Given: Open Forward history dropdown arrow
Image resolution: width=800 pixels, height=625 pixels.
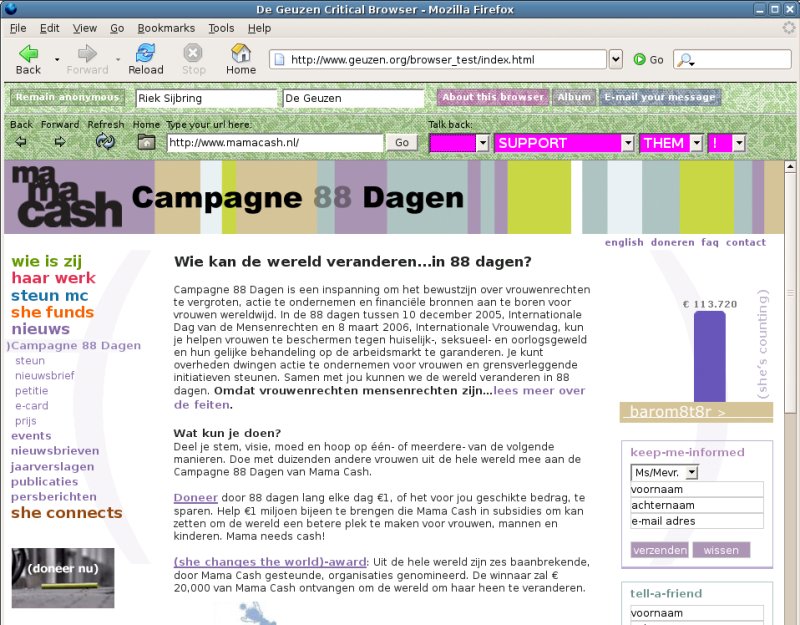Looking at the screenshot, I should [118, 60].
